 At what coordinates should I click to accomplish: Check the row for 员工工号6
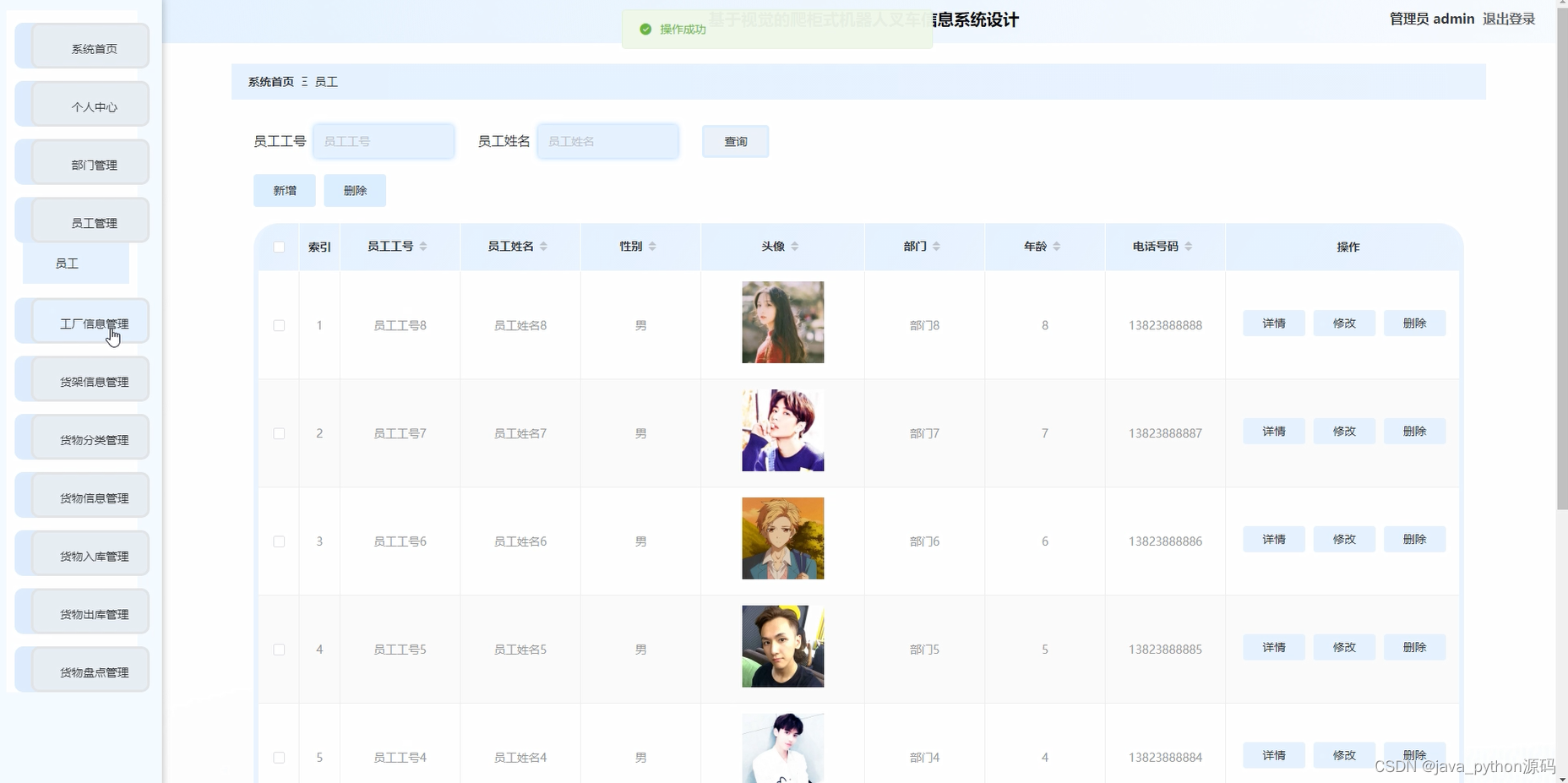click(x=279, y=541)
